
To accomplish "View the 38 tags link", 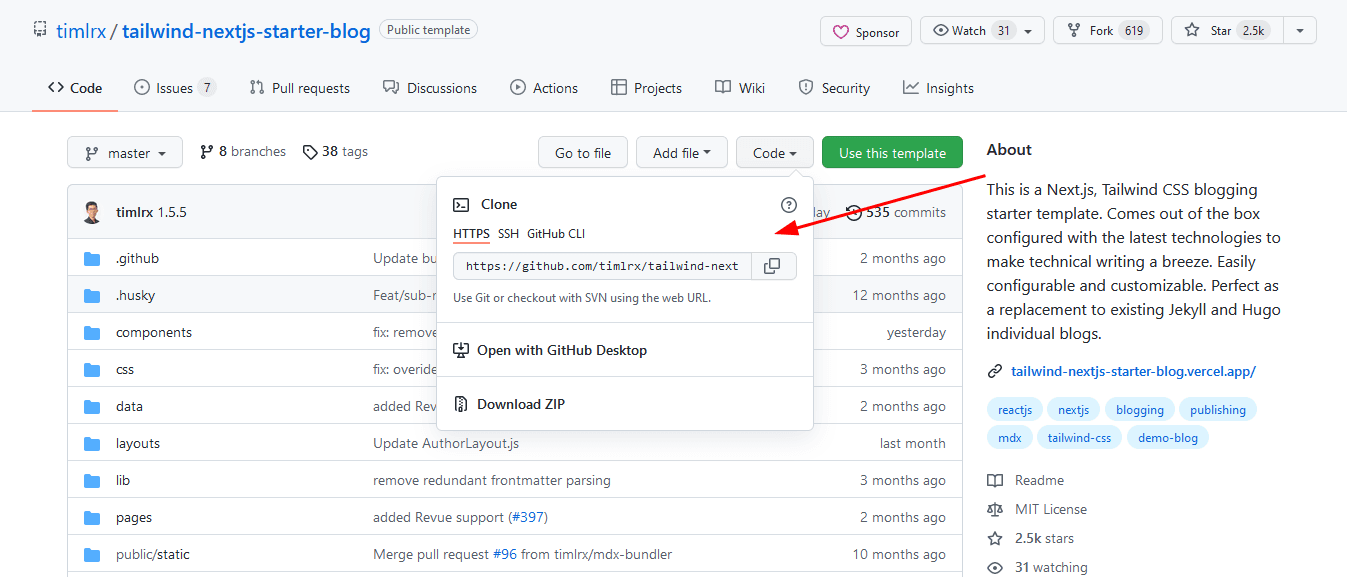I will point(335,152).
